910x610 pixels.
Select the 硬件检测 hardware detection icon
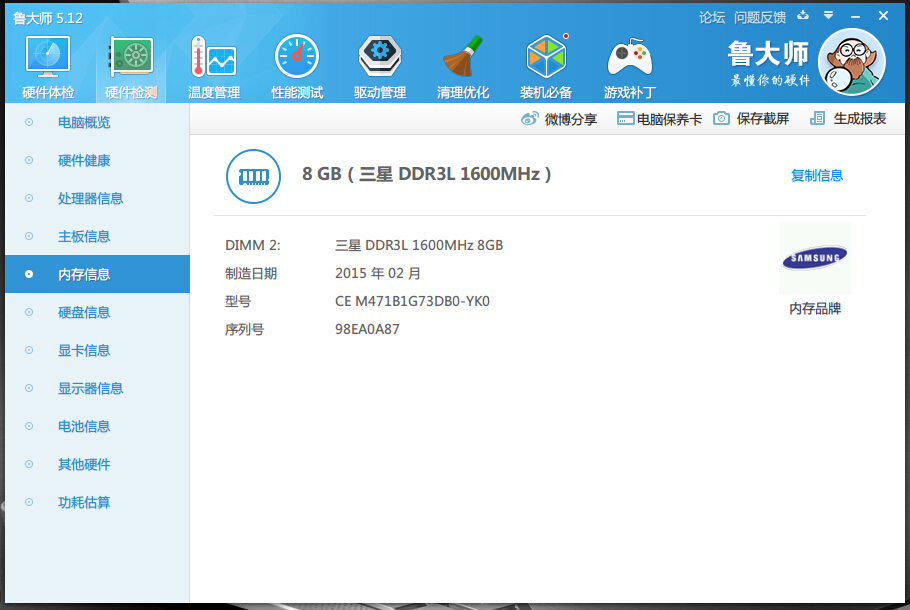pyautogui.click(x=131, y=57)
